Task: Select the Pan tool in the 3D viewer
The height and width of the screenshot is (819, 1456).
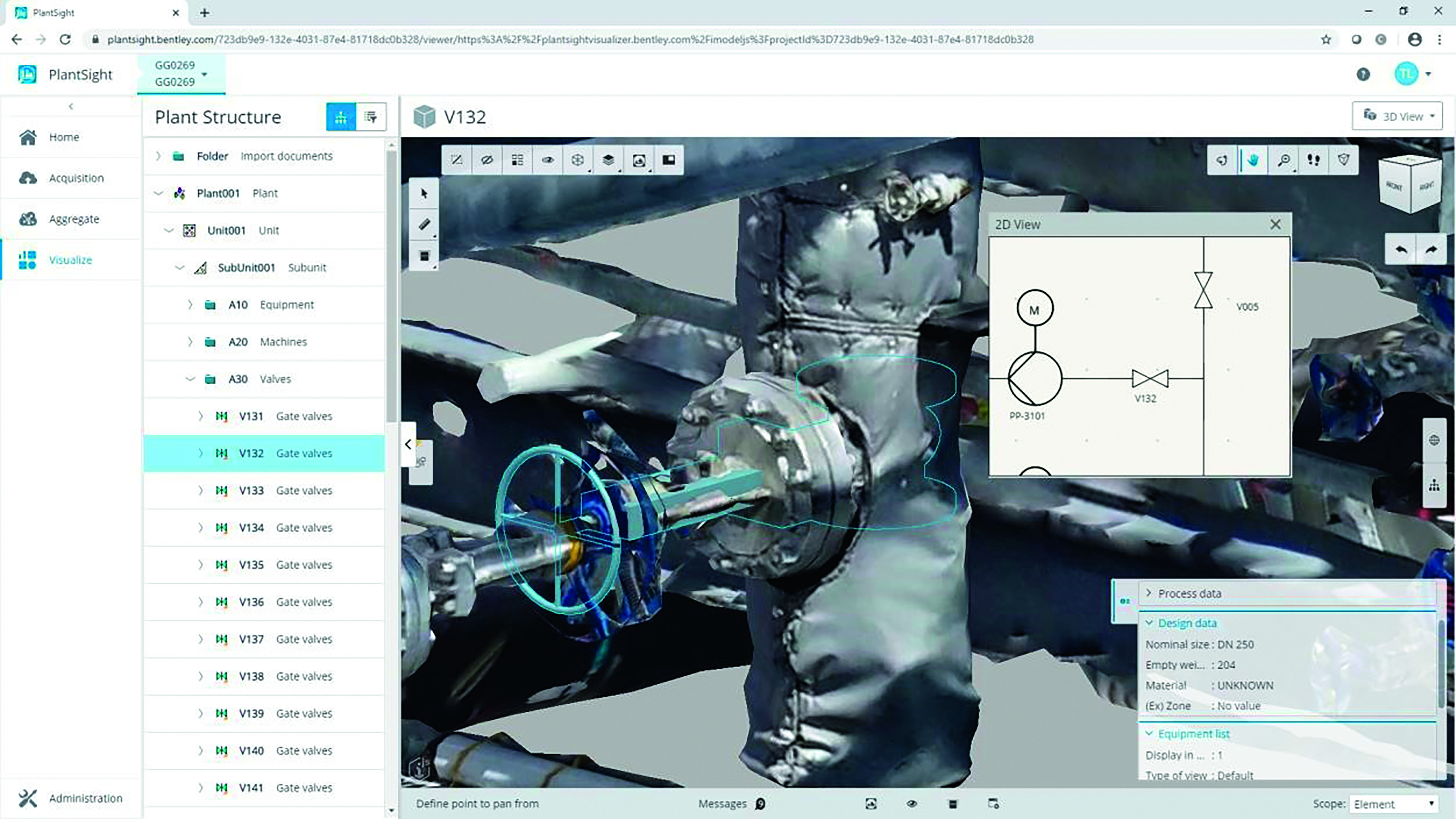Action: tap(1253, 160)
